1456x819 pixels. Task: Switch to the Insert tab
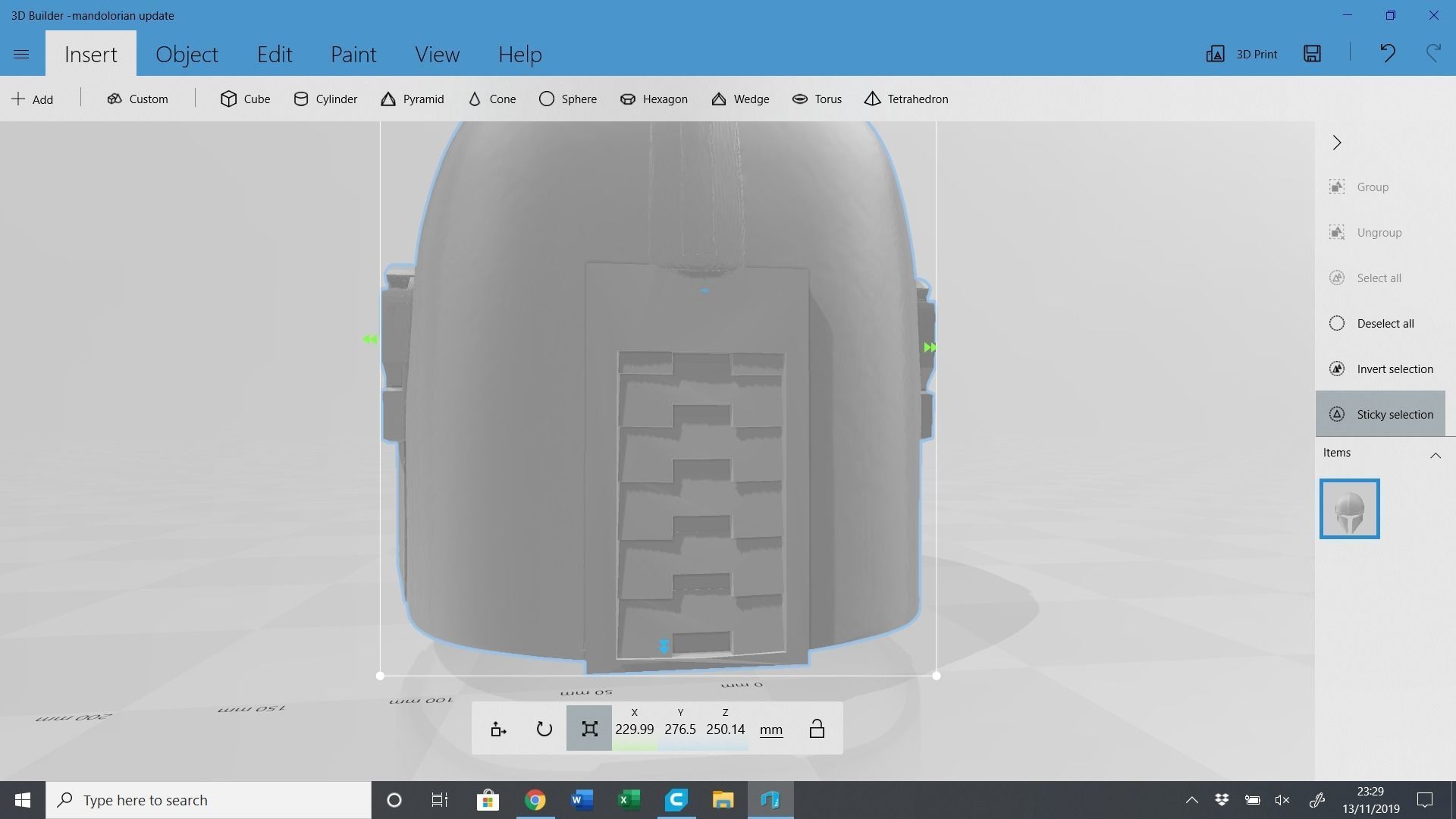91,54
